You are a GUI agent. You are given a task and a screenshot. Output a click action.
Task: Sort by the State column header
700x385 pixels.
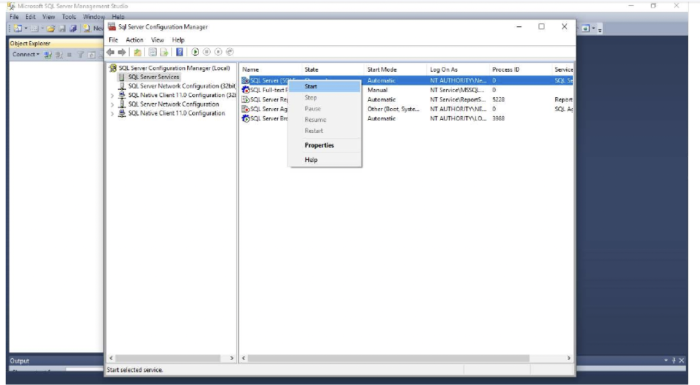point(333,70)
